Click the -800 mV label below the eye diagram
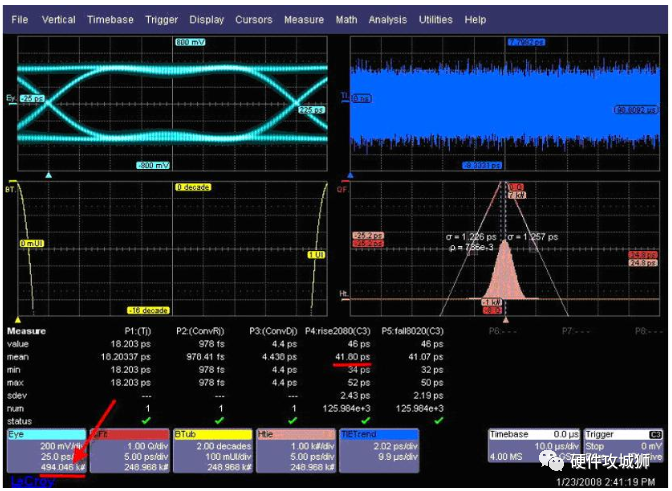 click(153, 165)
